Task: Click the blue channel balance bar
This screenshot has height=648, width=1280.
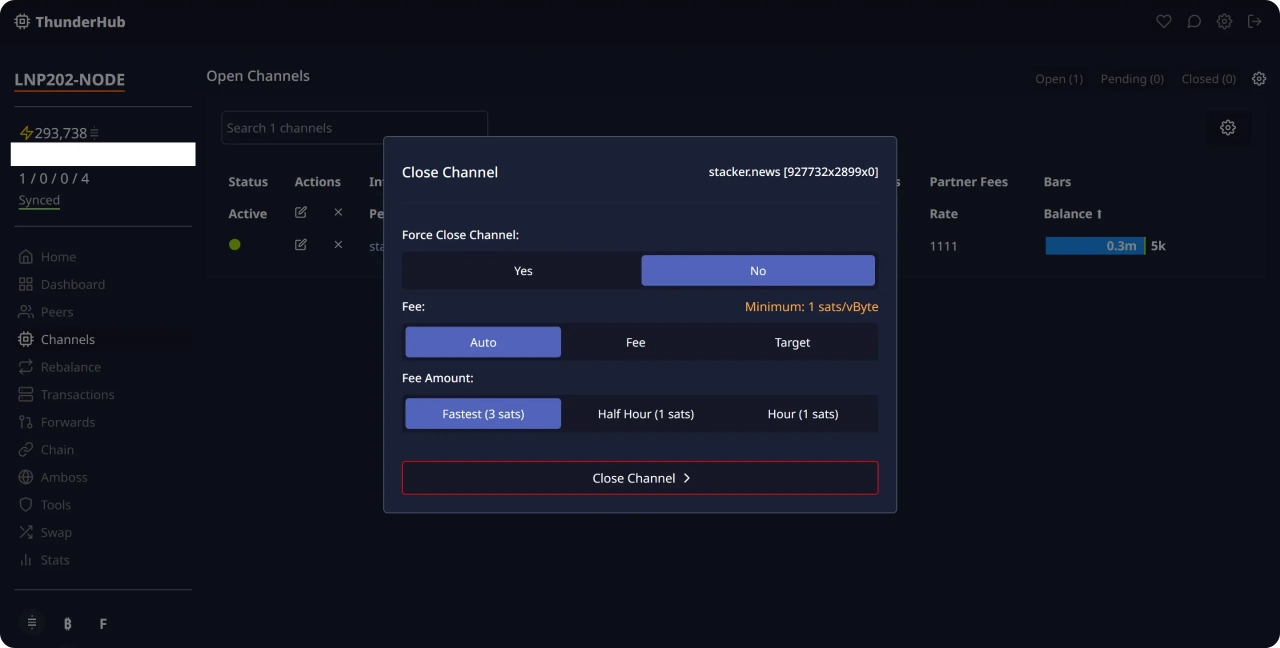Action: point(1095,246)
